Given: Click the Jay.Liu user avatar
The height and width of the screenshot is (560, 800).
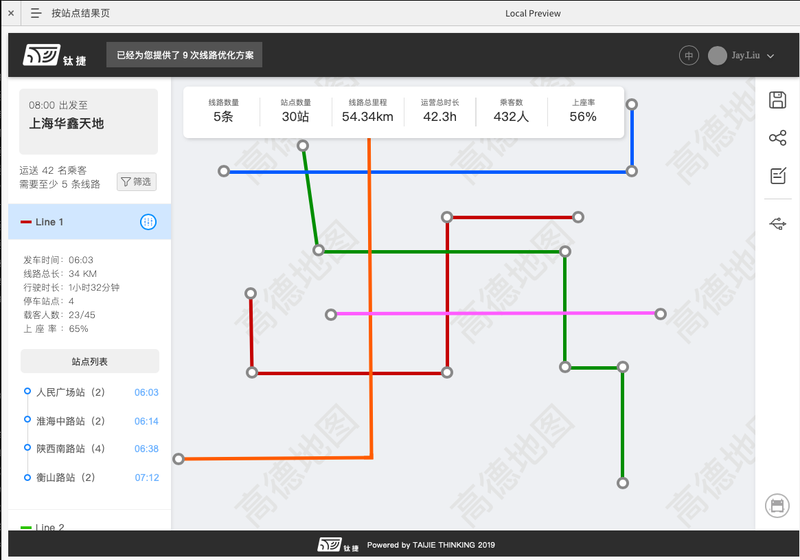Looking at the screenshot, I should 717,56.
